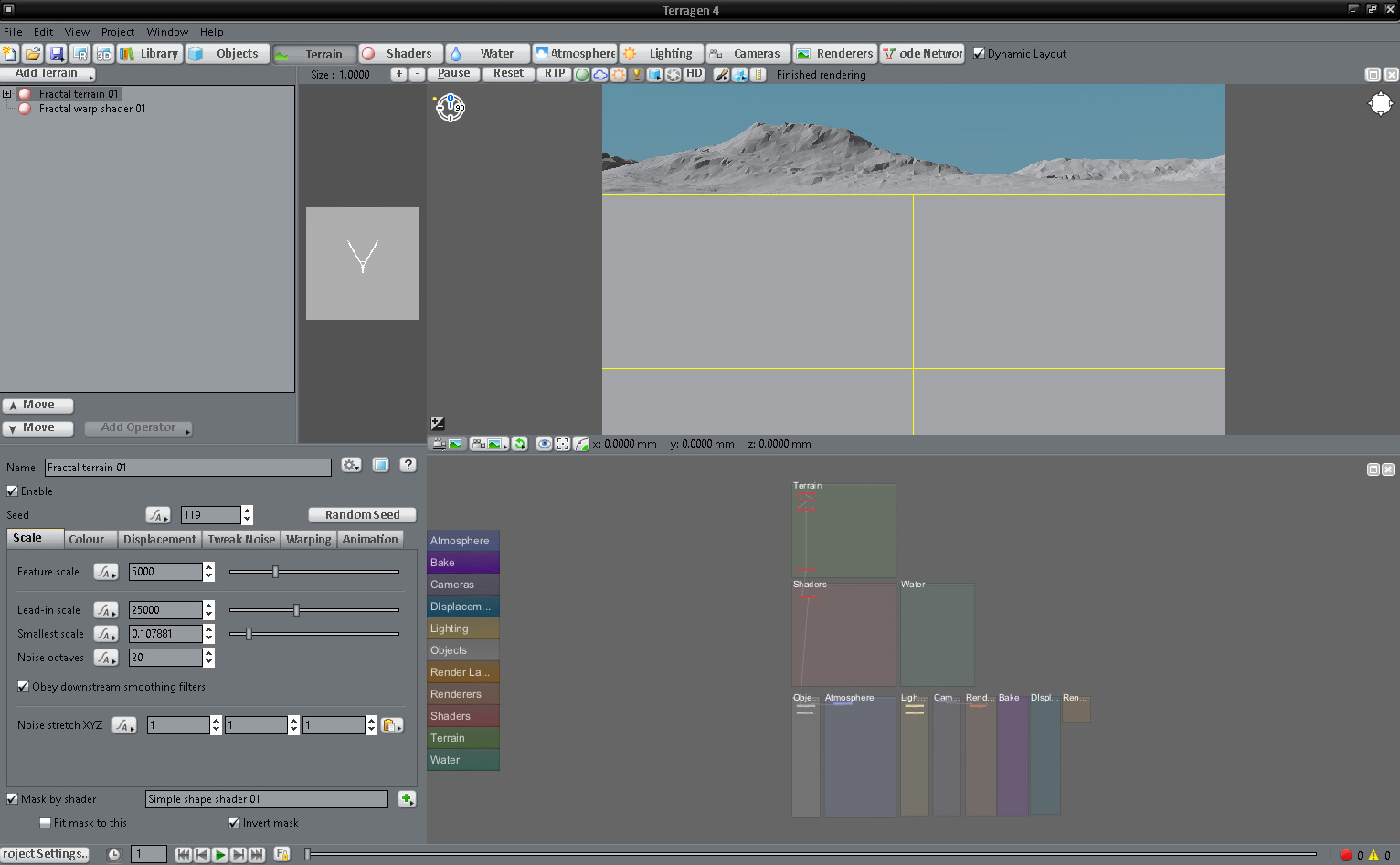Select Fractal warp shader 01 in list
Screen dimensions: 1400x865
[92, 109]
